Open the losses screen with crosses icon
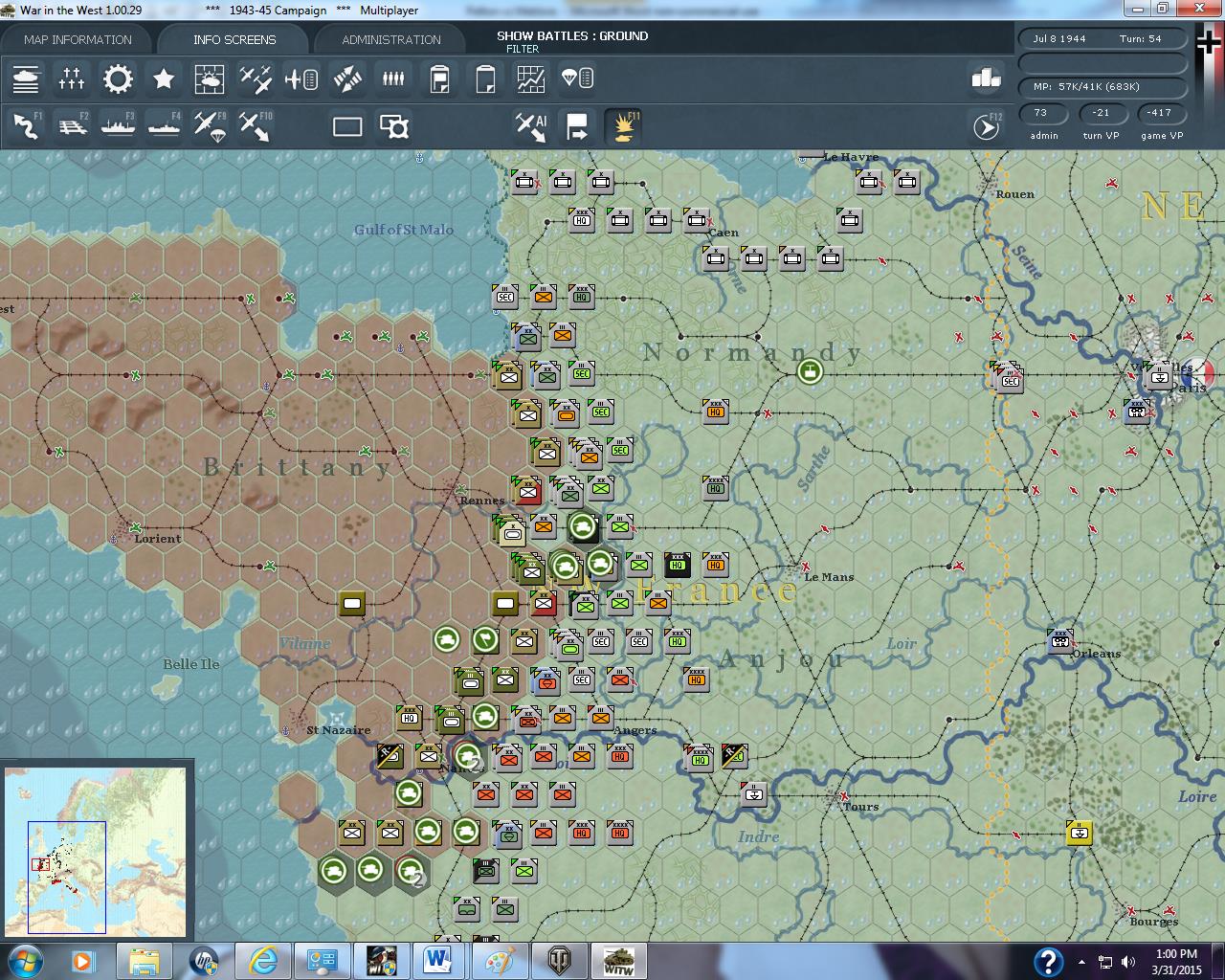1225x980 pixels. pos(72,78)
